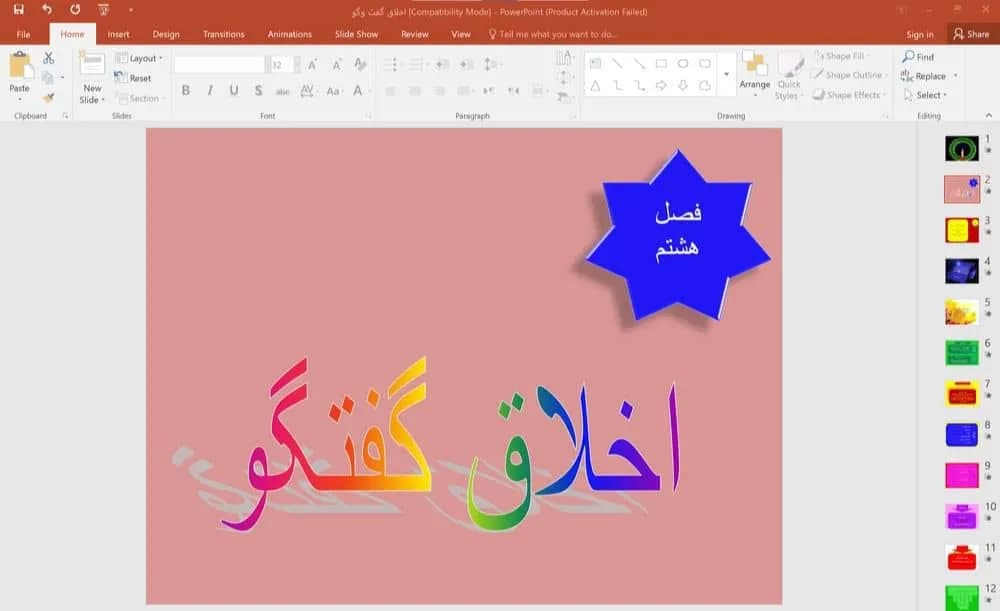The image size is (1000, 611).
Task: Increase font size with the larger A icon
Action: (x=312, y=64)
